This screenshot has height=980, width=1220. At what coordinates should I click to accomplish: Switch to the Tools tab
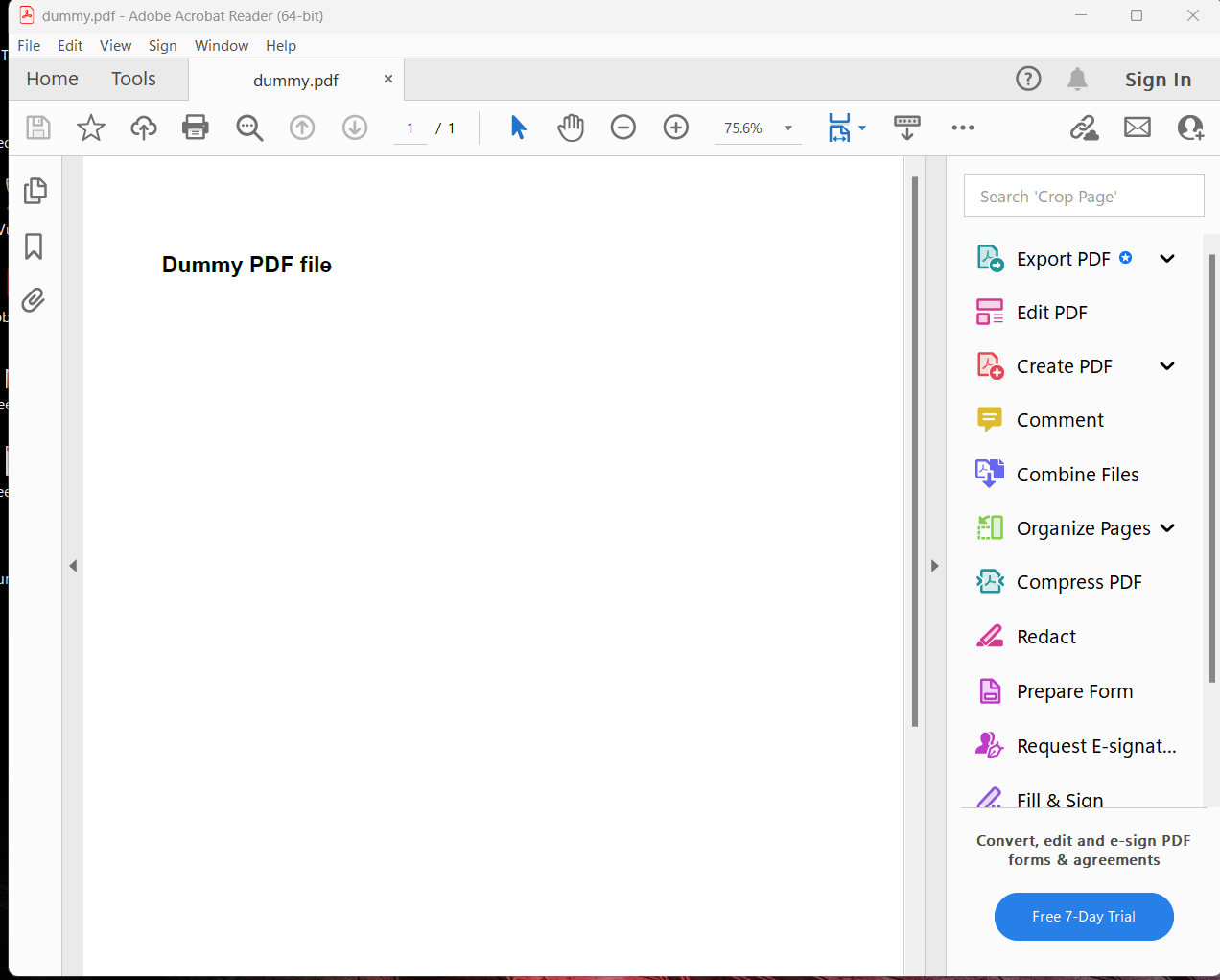pos(133,79)
